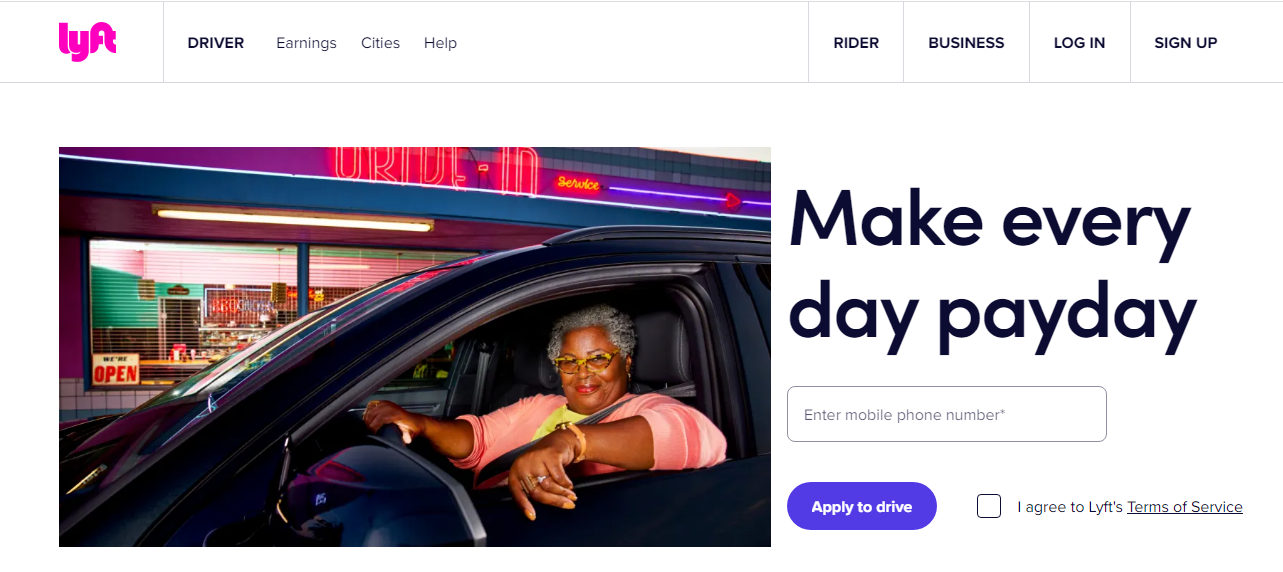The width and height of the screenshot is (1283, 572).
Task: Click the hero photo of the driver
Action: tap(415, 347)
